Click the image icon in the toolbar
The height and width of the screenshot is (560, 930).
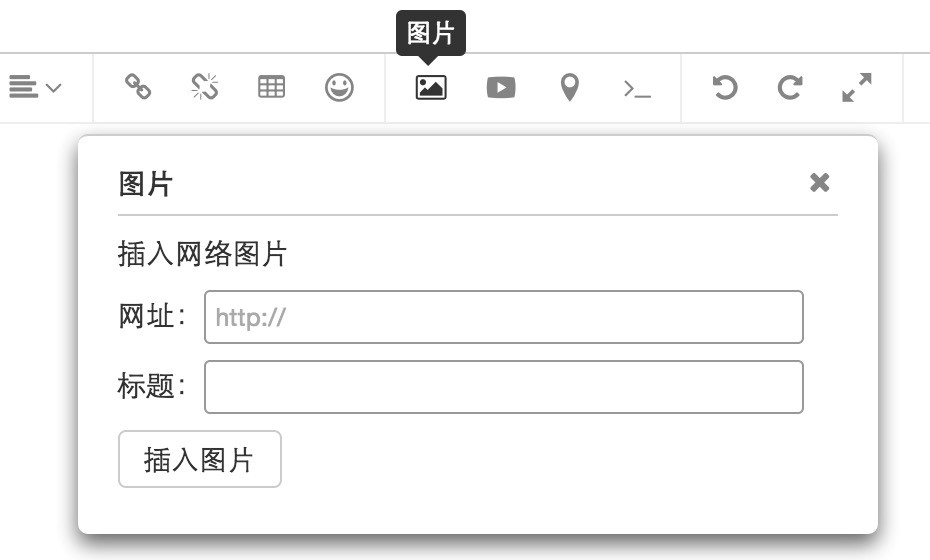click(431, 87)
